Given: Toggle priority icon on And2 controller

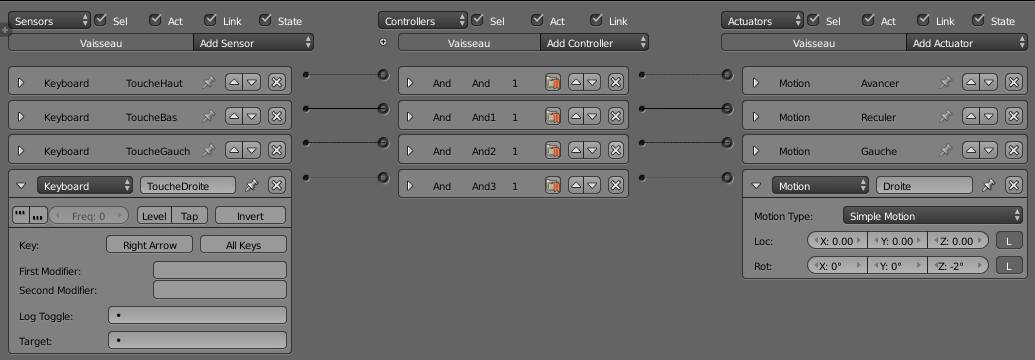Looking at the screenshot, I should point(552,151).
